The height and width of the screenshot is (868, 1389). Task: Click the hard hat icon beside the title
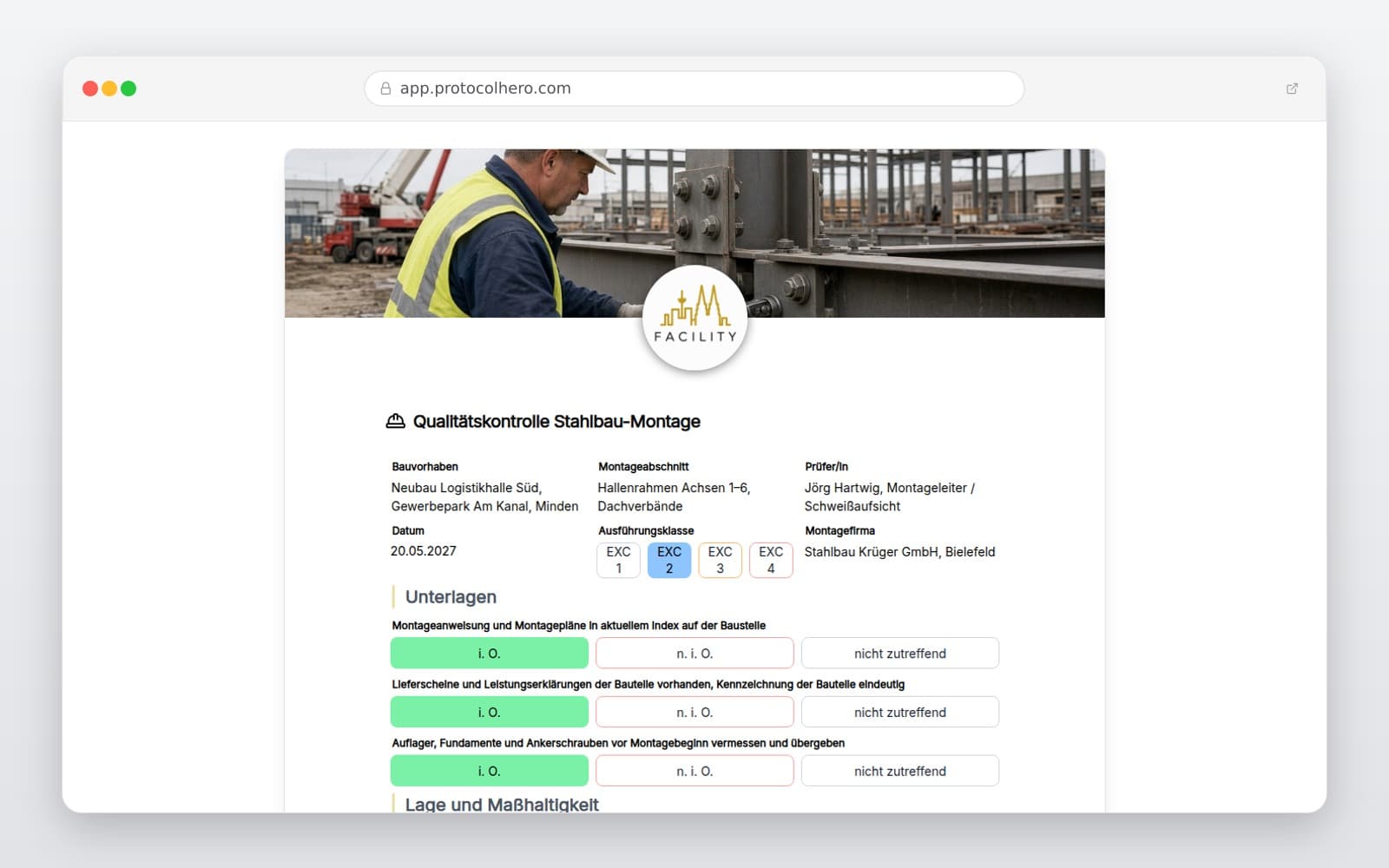[x=395, y=421]
